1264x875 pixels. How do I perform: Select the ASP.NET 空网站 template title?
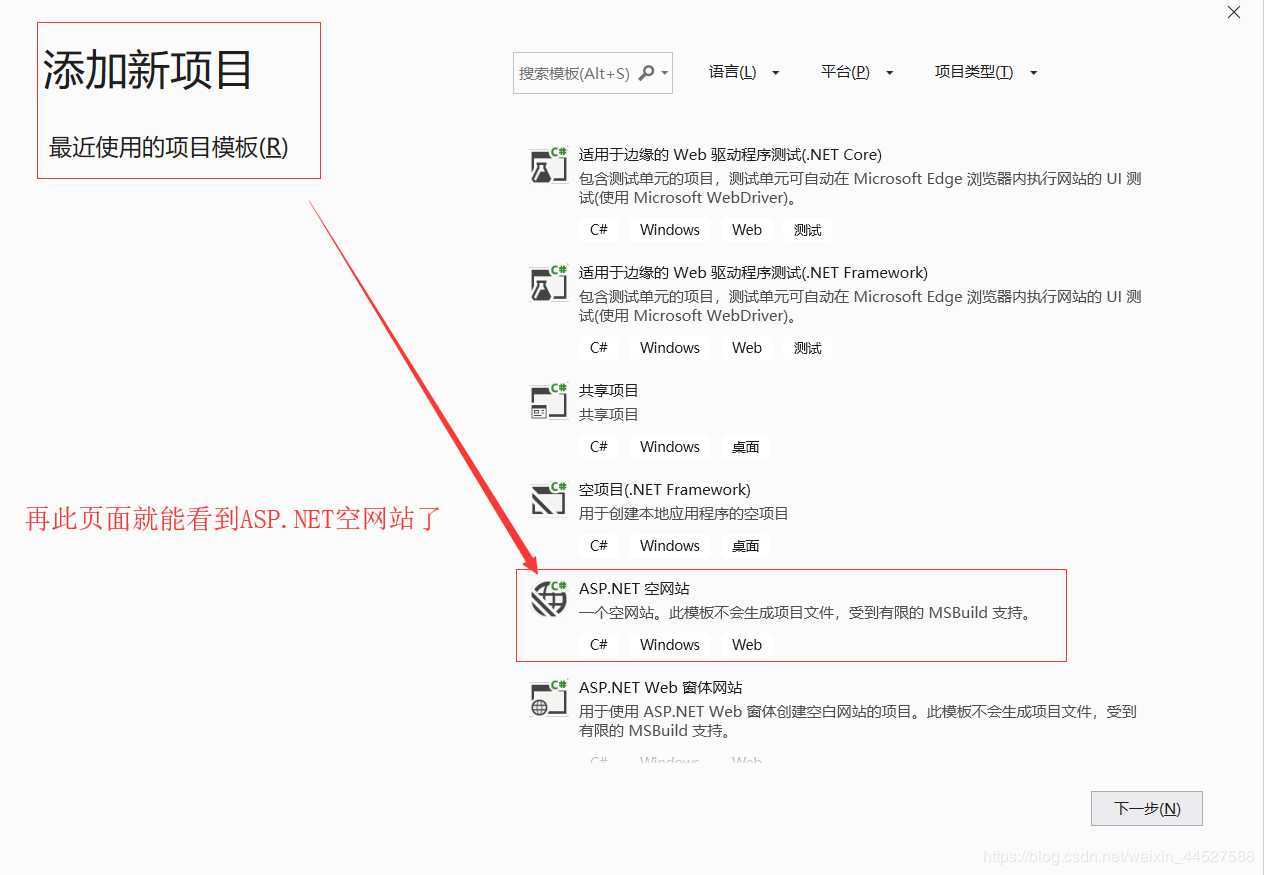pos(634,589)
